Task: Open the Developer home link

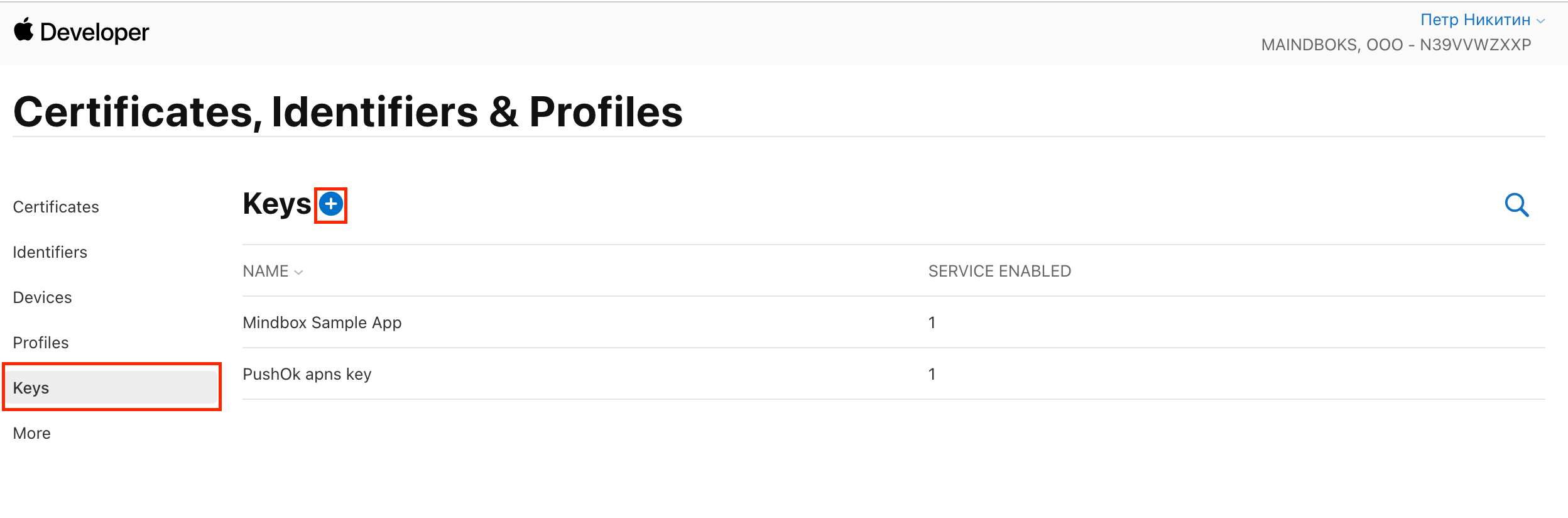Action: [x=94, y=32]
